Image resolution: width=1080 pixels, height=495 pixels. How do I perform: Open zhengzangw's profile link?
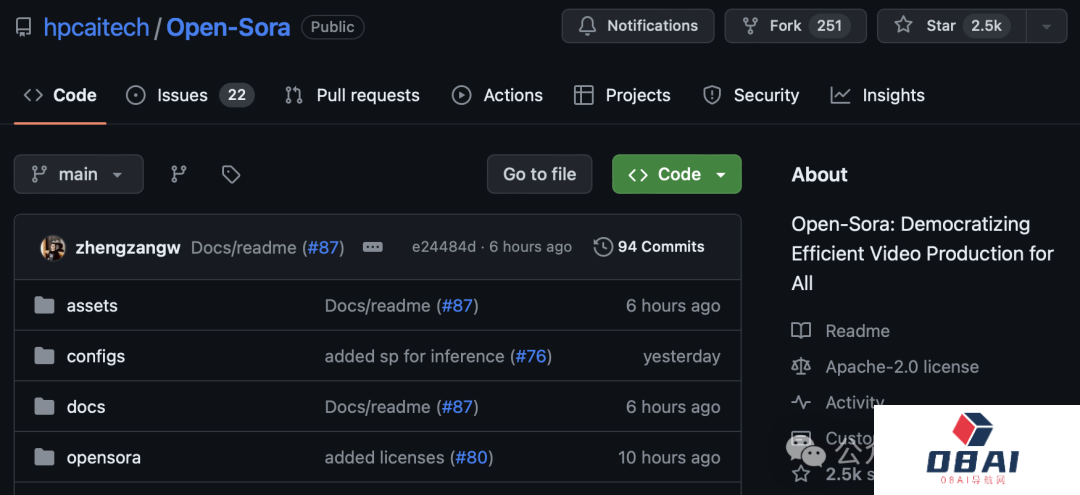[x=127, y=248]
